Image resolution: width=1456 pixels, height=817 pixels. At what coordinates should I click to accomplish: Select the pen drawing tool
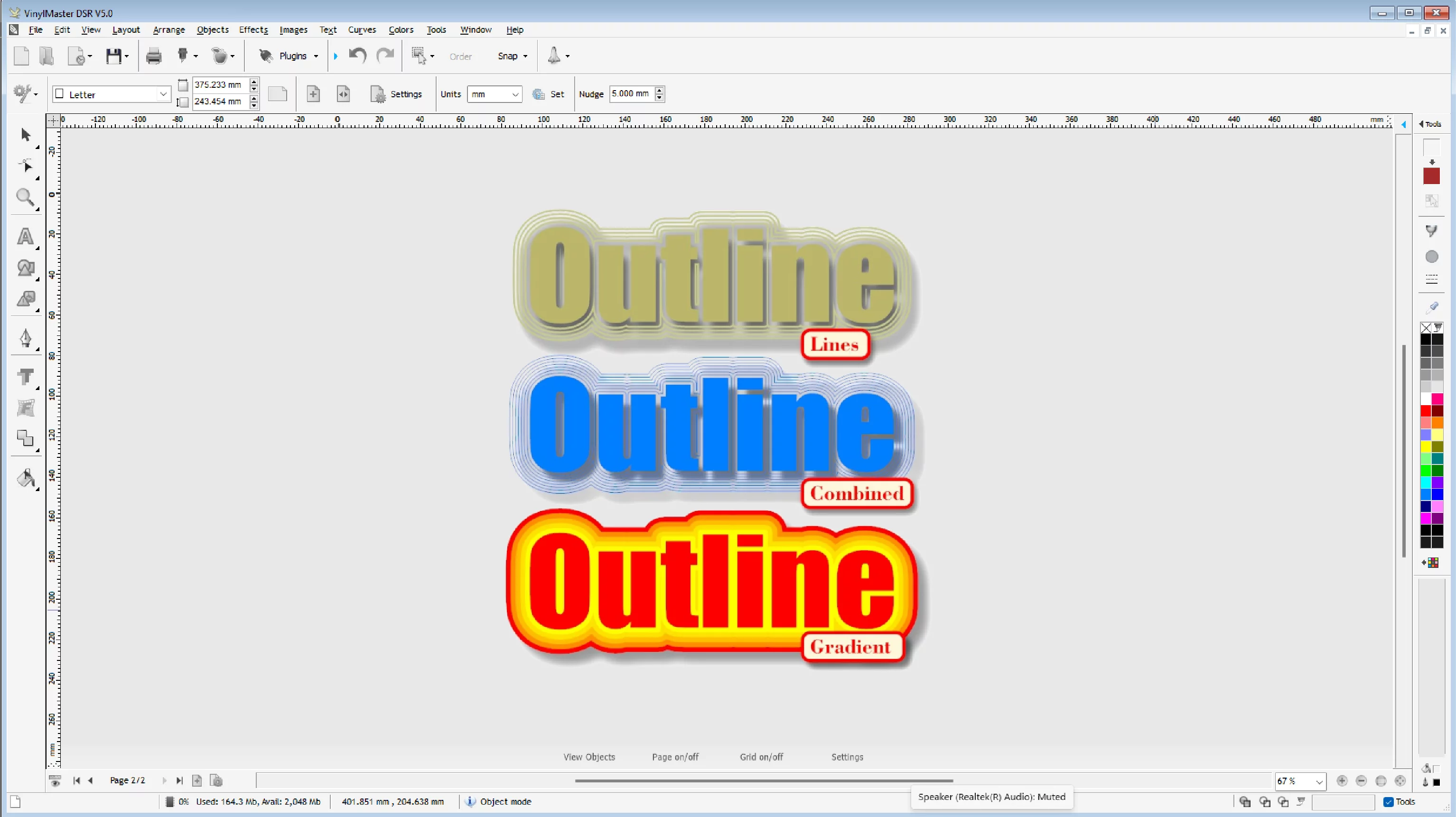click(x=26, y=338)
